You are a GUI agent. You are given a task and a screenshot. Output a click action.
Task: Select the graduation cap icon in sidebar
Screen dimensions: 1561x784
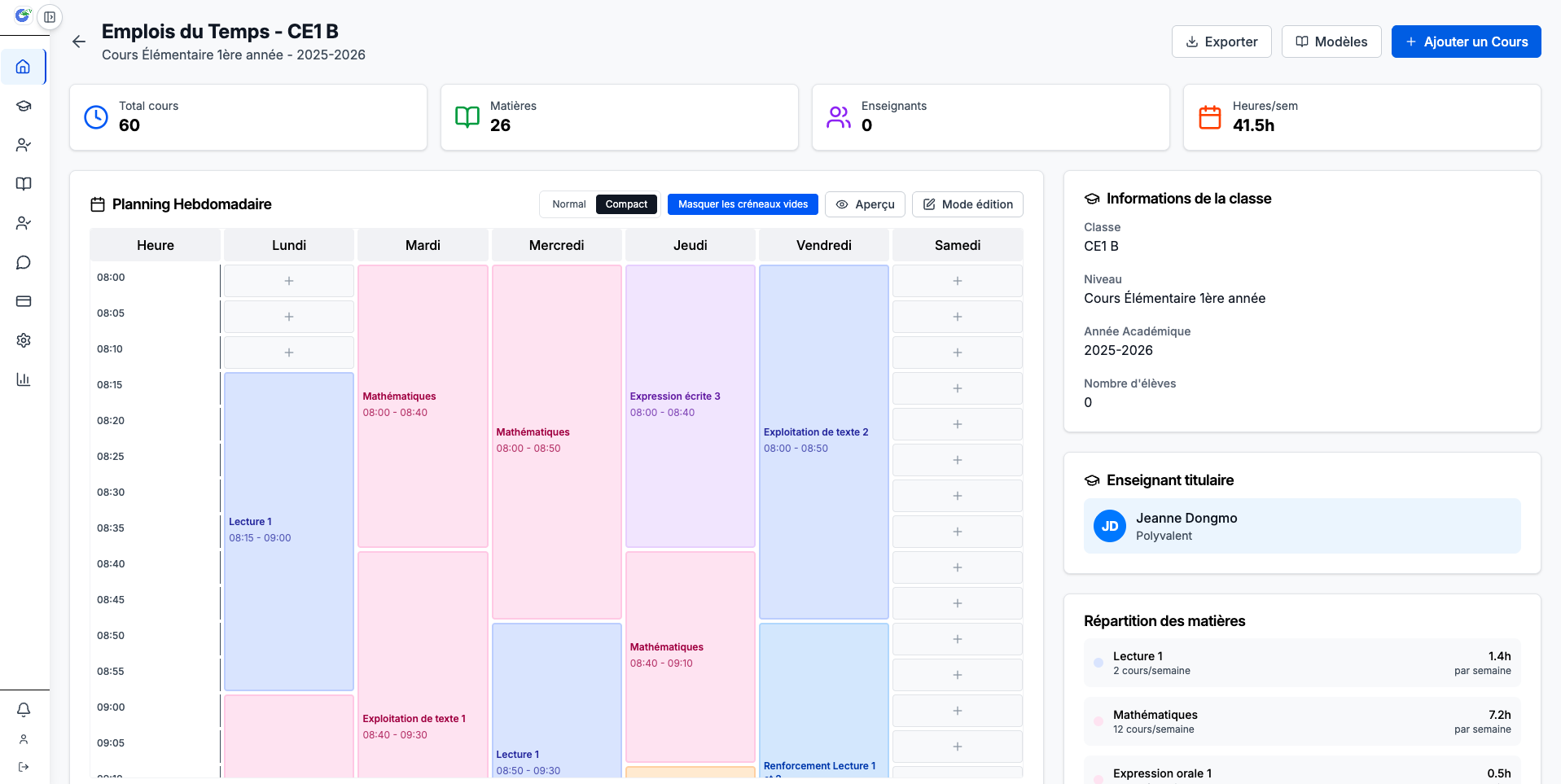coord(23,106)
